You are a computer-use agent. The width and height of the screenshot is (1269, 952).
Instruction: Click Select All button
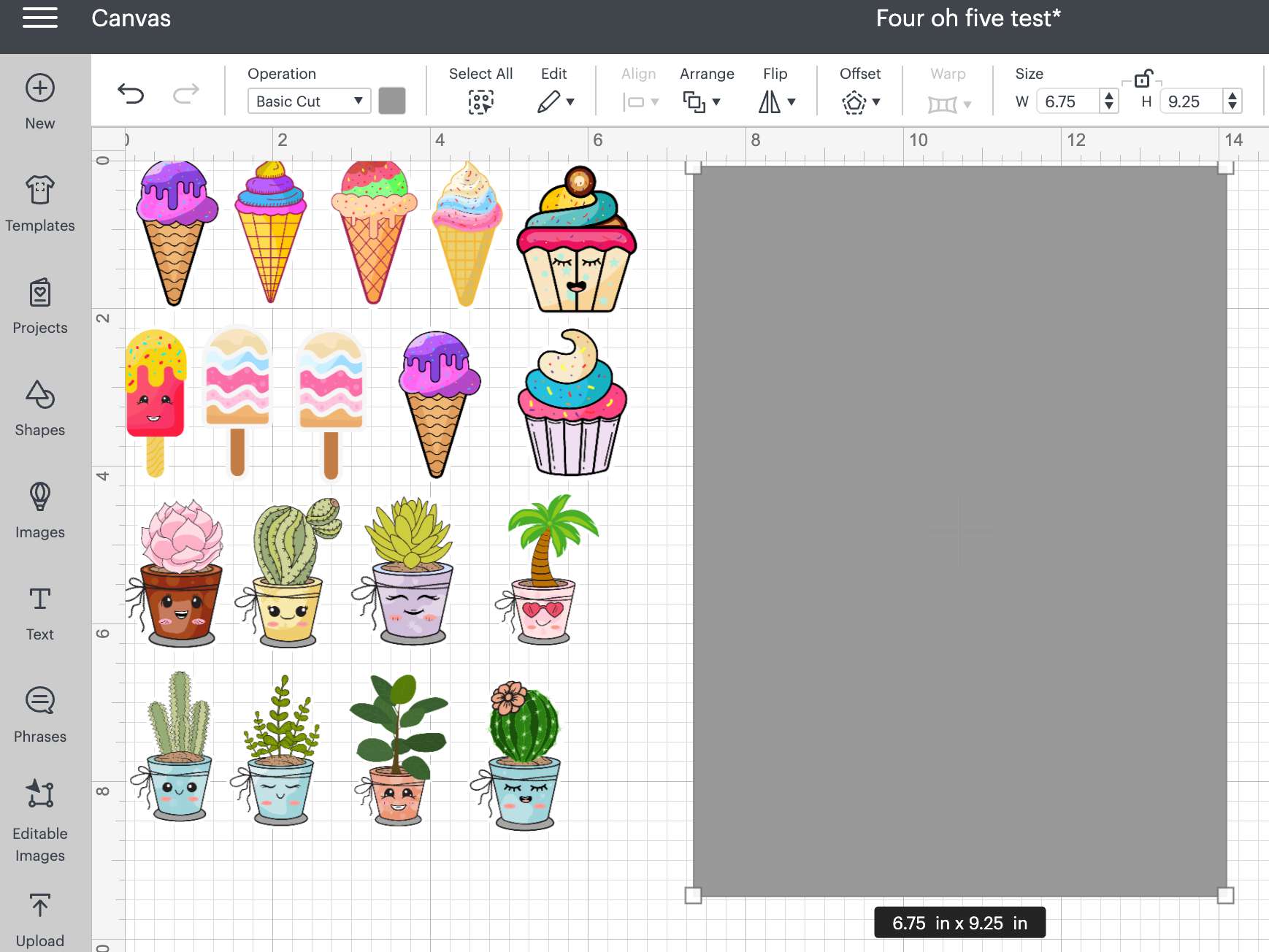[480, 101]
